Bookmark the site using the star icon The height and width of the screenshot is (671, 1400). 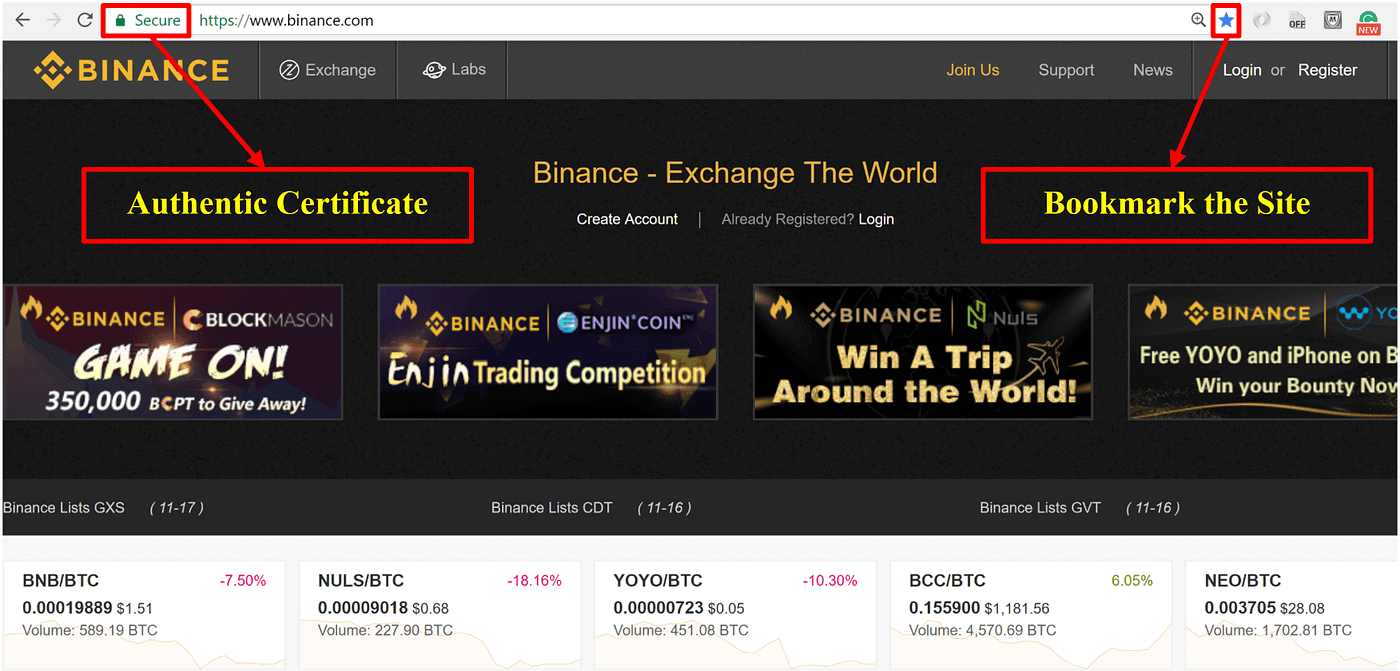(x=1226, y=19)
